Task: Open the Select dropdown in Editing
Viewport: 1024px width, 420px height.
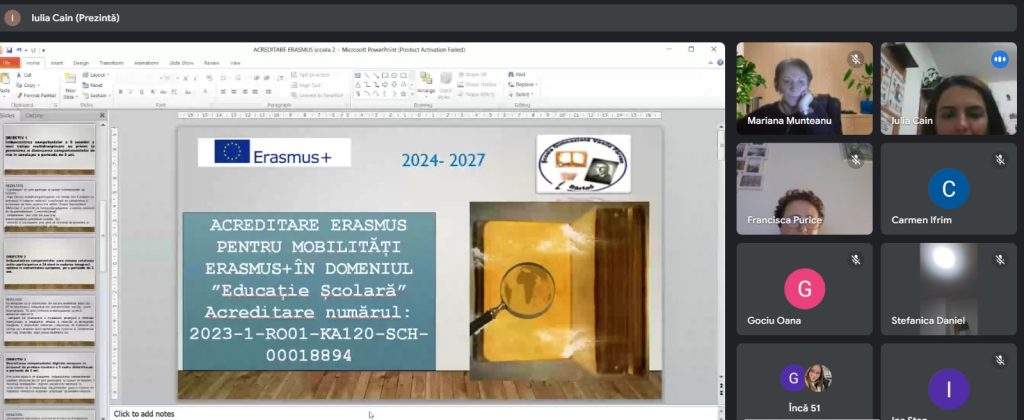Action: coord(522,94)
